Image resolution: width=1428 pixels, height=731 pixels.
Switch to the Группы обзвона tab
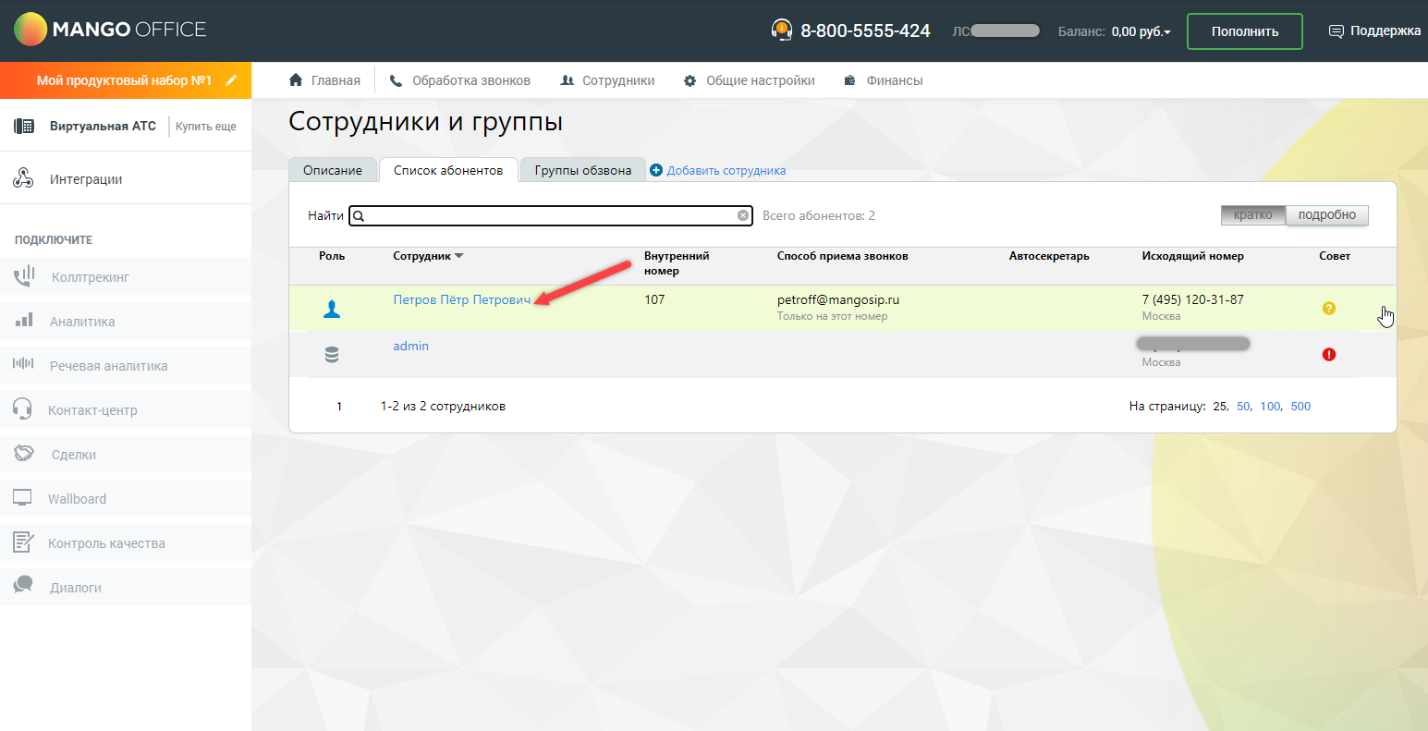pyautogui.click(x=582, y=171)
